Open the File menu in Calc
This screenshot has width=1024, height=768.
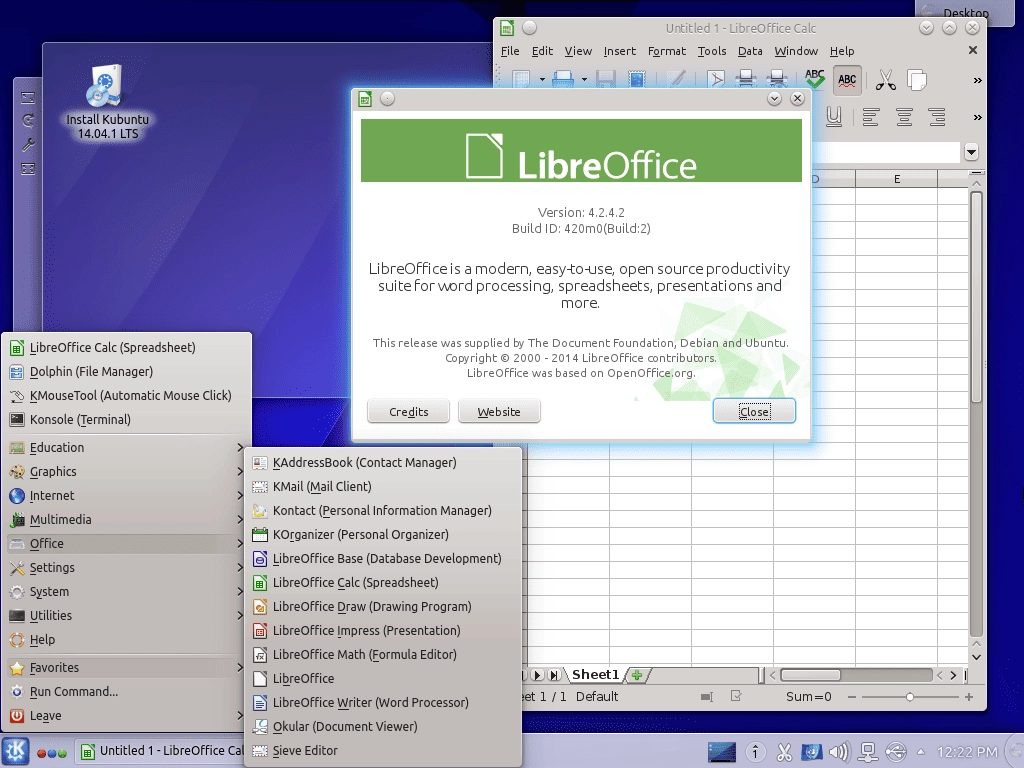(510, 51)
